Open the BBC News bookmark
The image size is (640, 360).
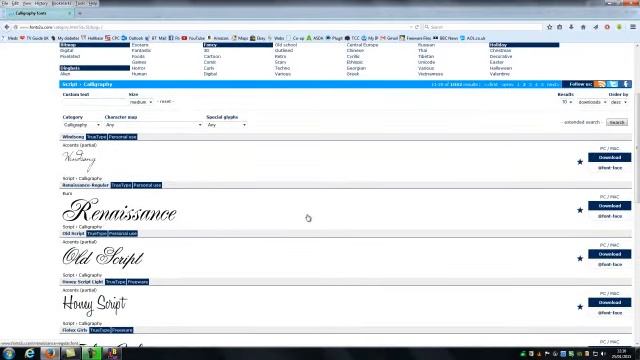445,38
